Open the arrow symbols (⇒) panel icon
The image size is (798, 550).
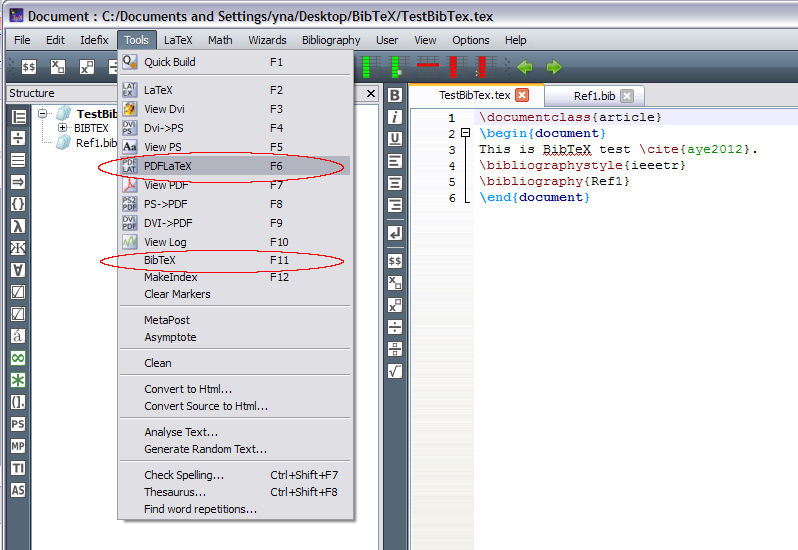click(x=18, y=182)
